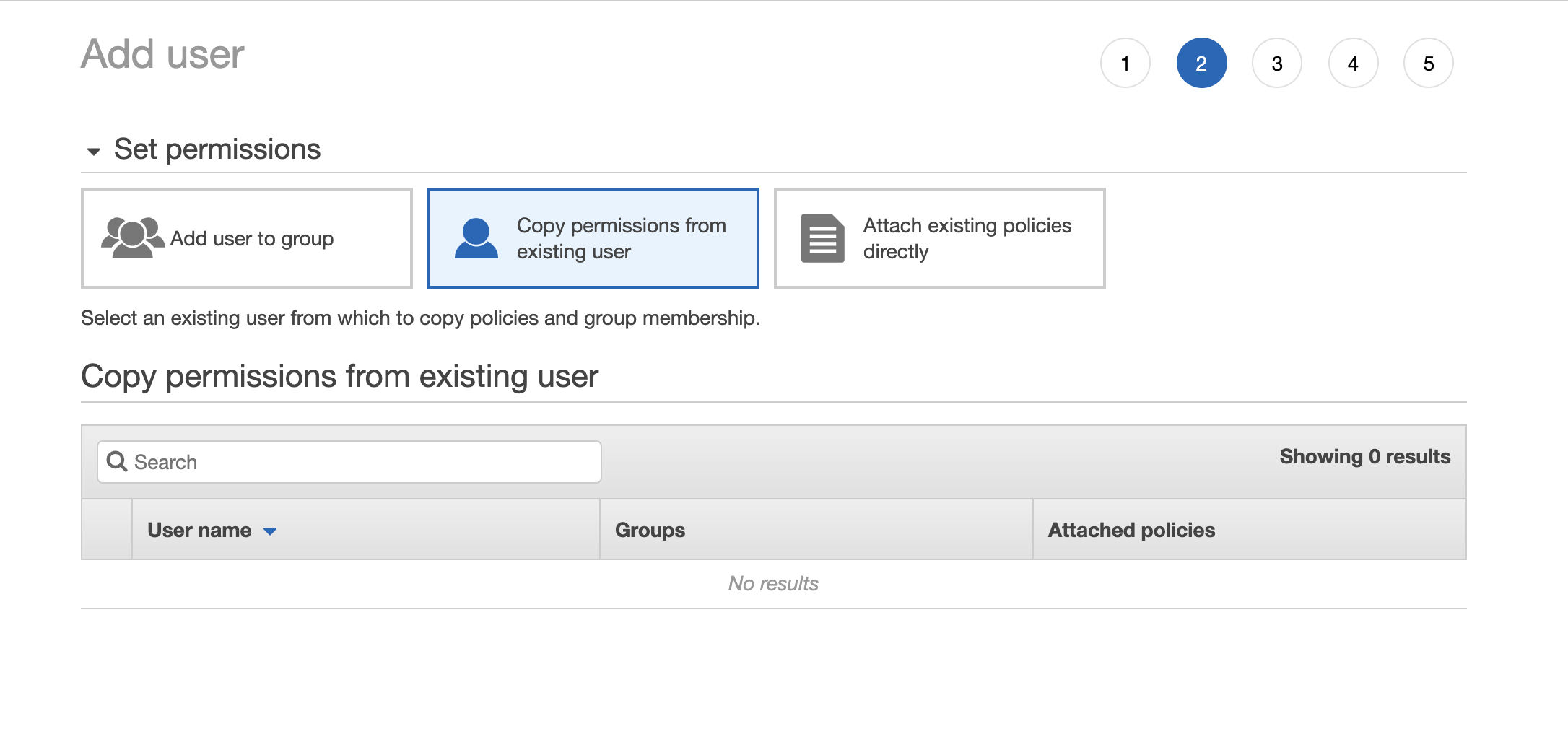Select the Attach existing policies directly option
This screenshot has height=755, width=1568.
(938, 238)
